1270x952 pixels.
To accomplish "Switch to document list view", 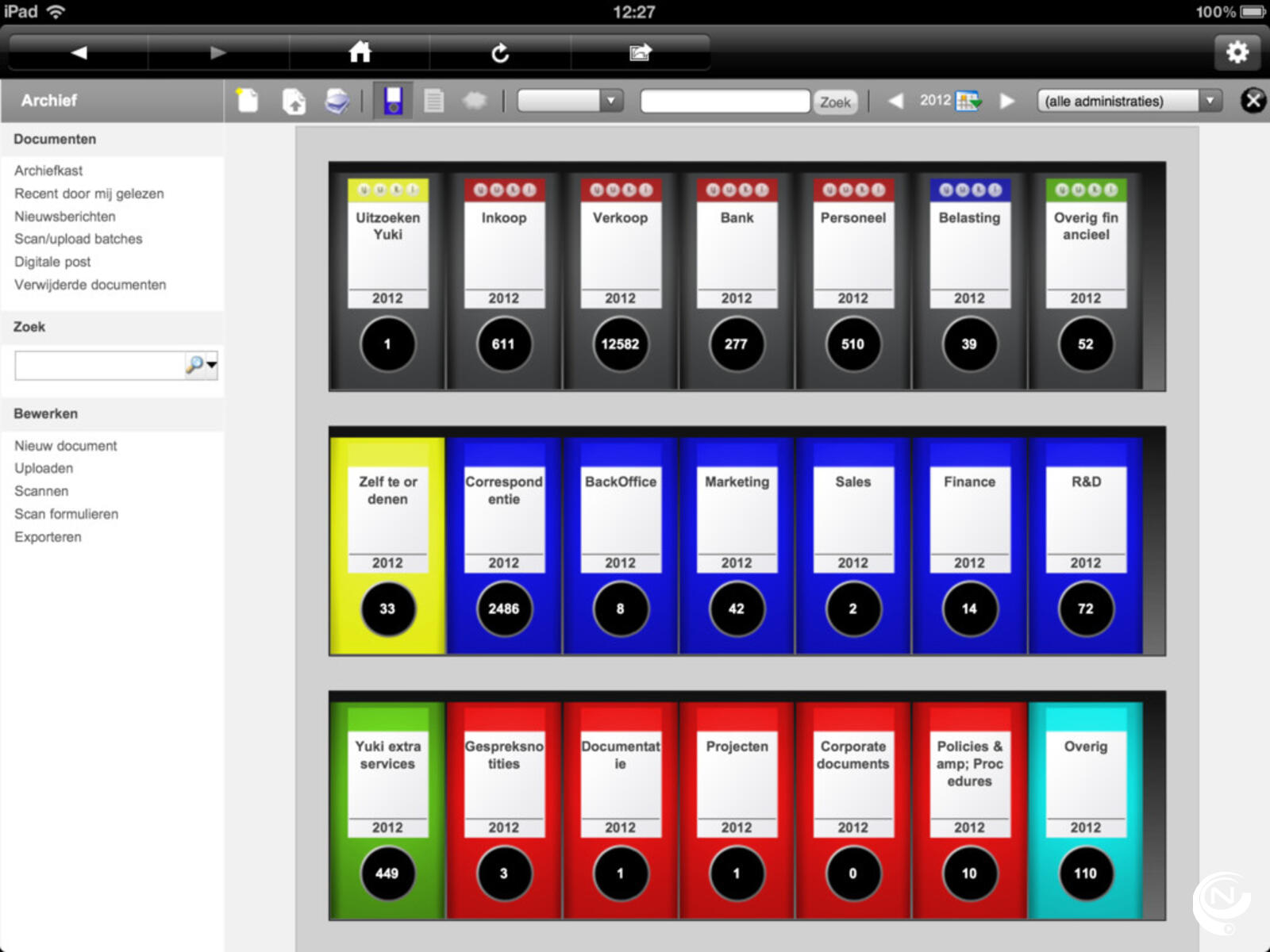I will (x=433, y=101).
